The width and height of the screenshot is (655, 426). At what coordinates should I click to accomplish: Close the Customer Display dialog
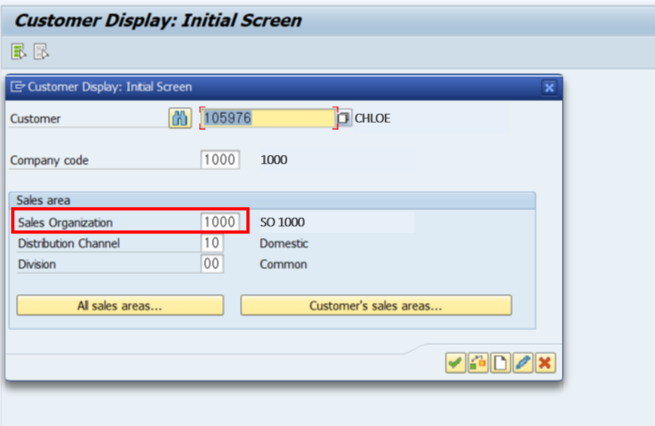[549, 87]
